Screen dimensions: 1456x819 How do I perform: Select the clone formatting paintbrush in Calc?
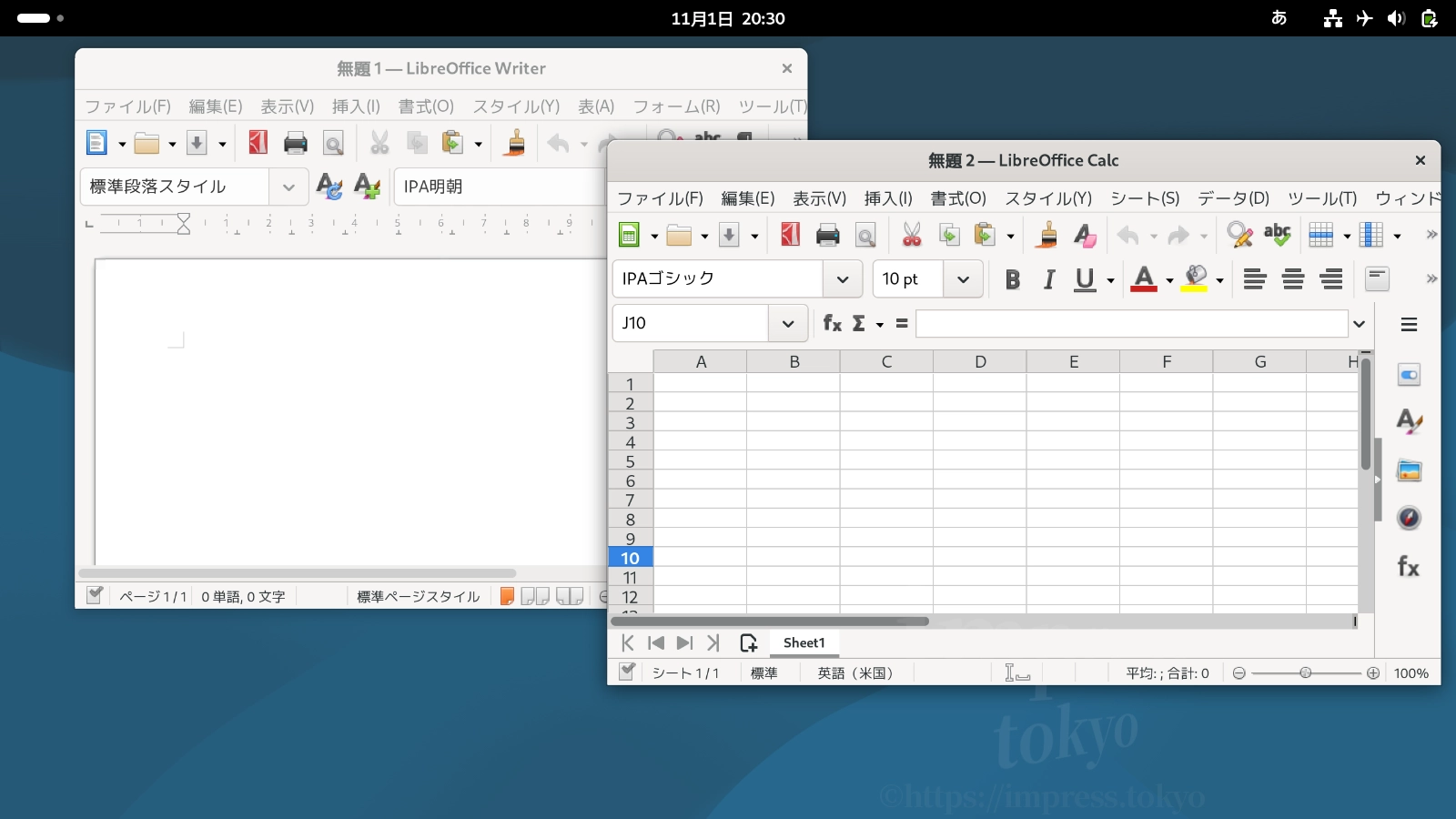point(1047,235)
